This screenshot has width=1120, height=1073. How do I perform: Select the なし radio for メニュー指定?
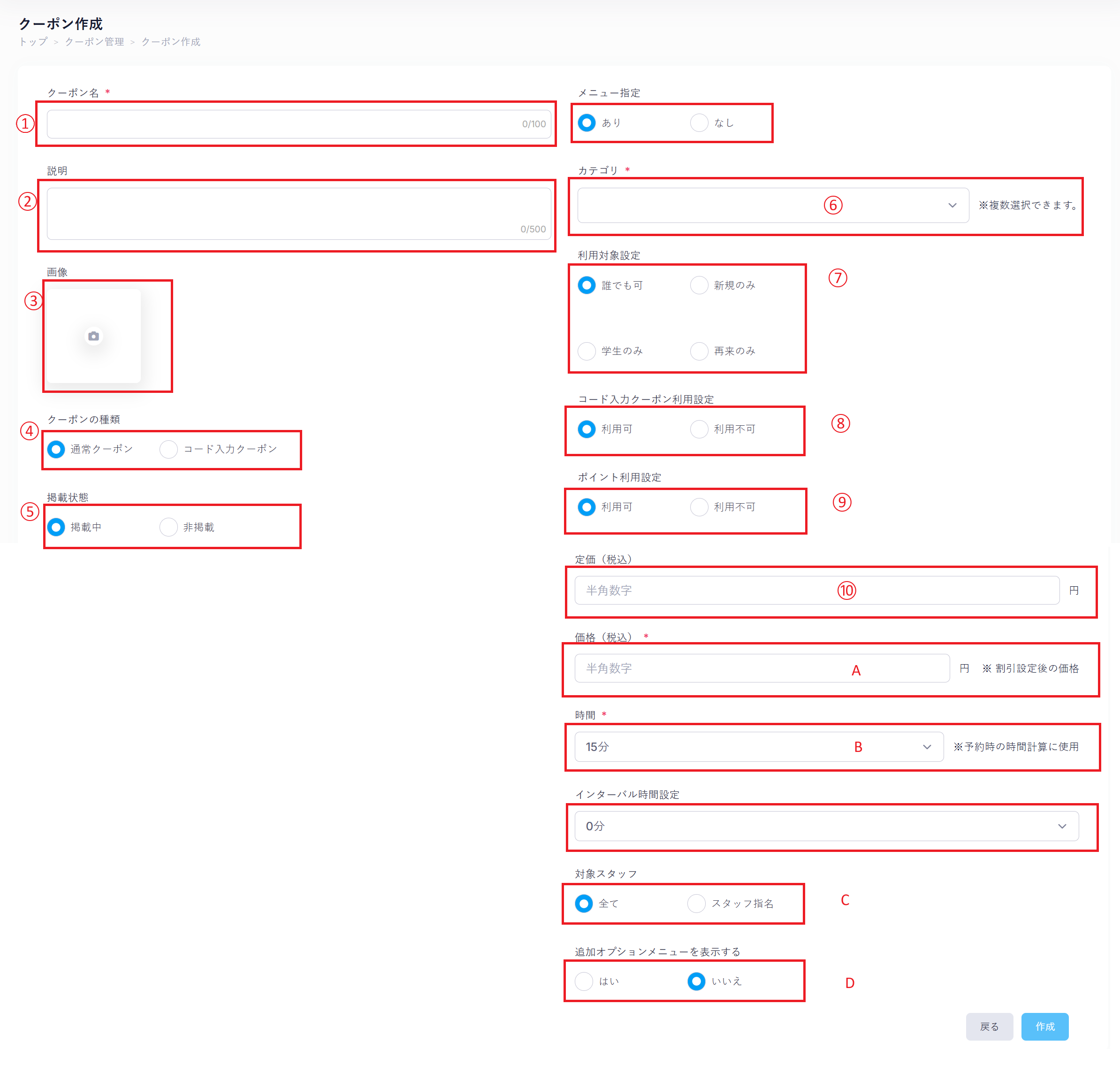click(x=700, y=123)
